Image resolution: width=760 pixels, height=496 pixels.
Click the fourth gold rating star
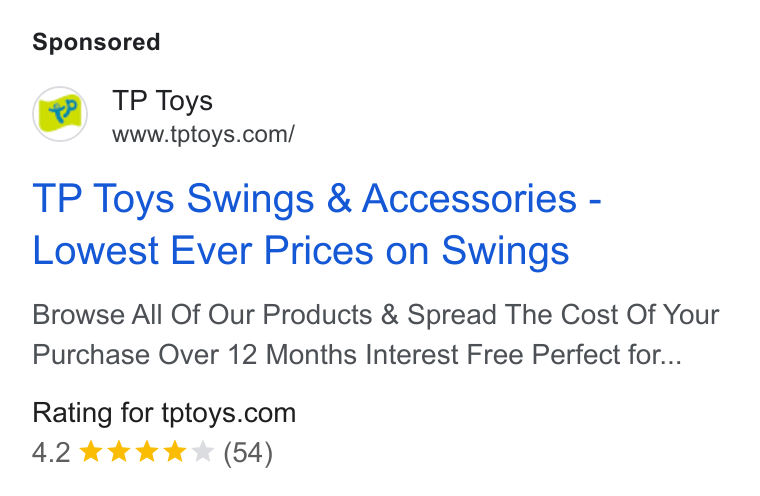click(x=175, y=452)
